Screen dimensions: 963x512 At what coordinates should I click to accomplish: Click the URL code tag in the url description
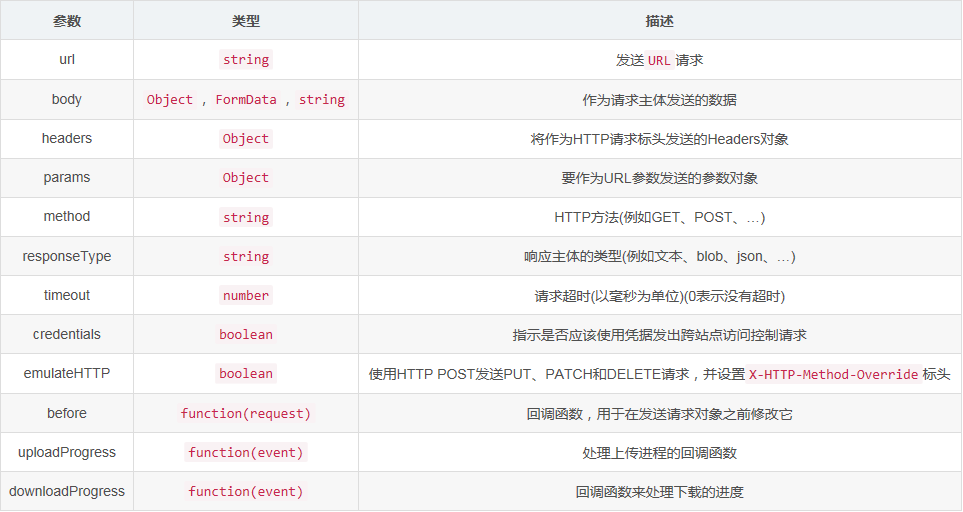pyautogui.click(x=659, y=60)
